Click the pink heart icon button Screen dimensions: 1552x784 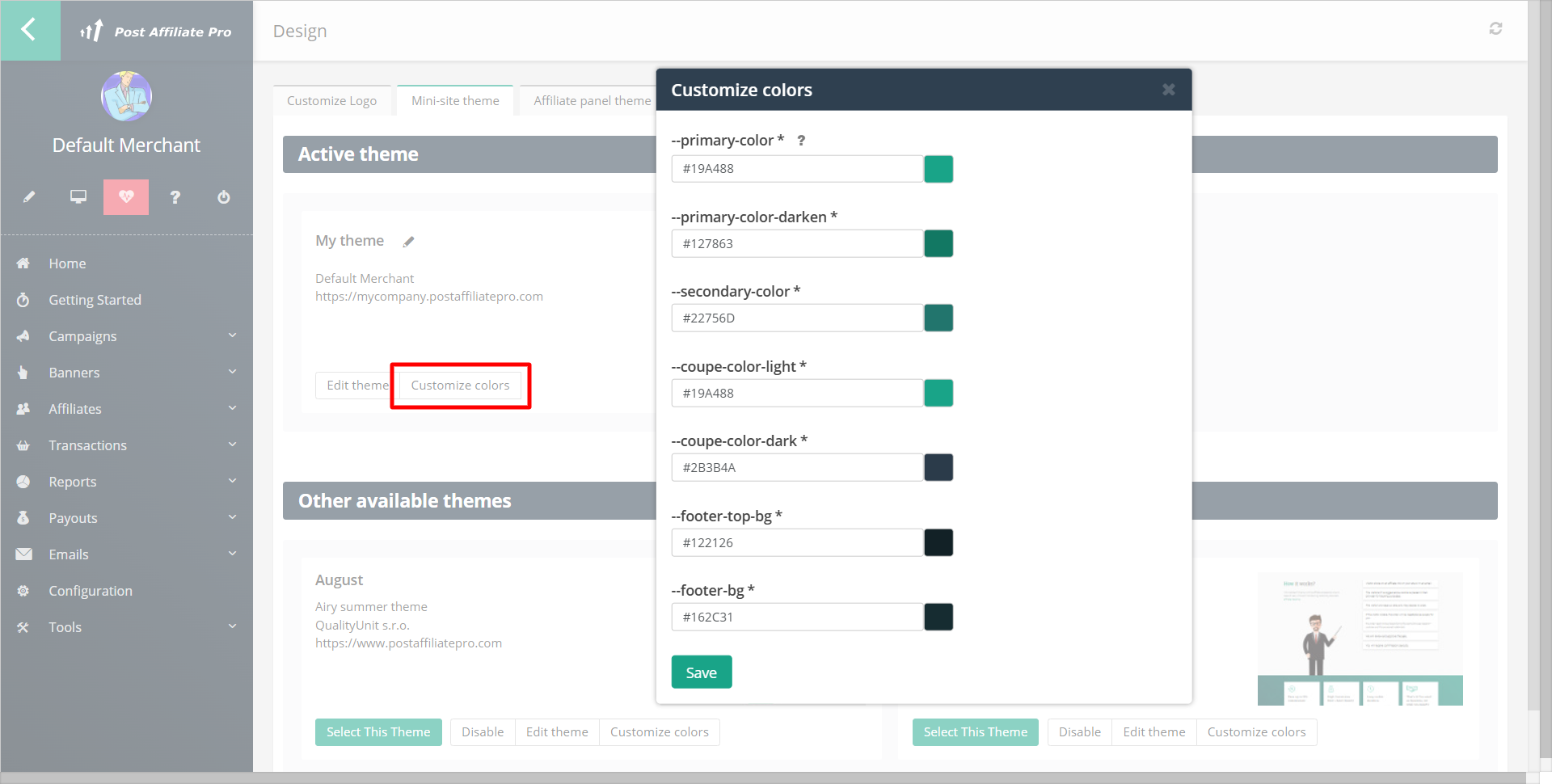pos(126,197)
